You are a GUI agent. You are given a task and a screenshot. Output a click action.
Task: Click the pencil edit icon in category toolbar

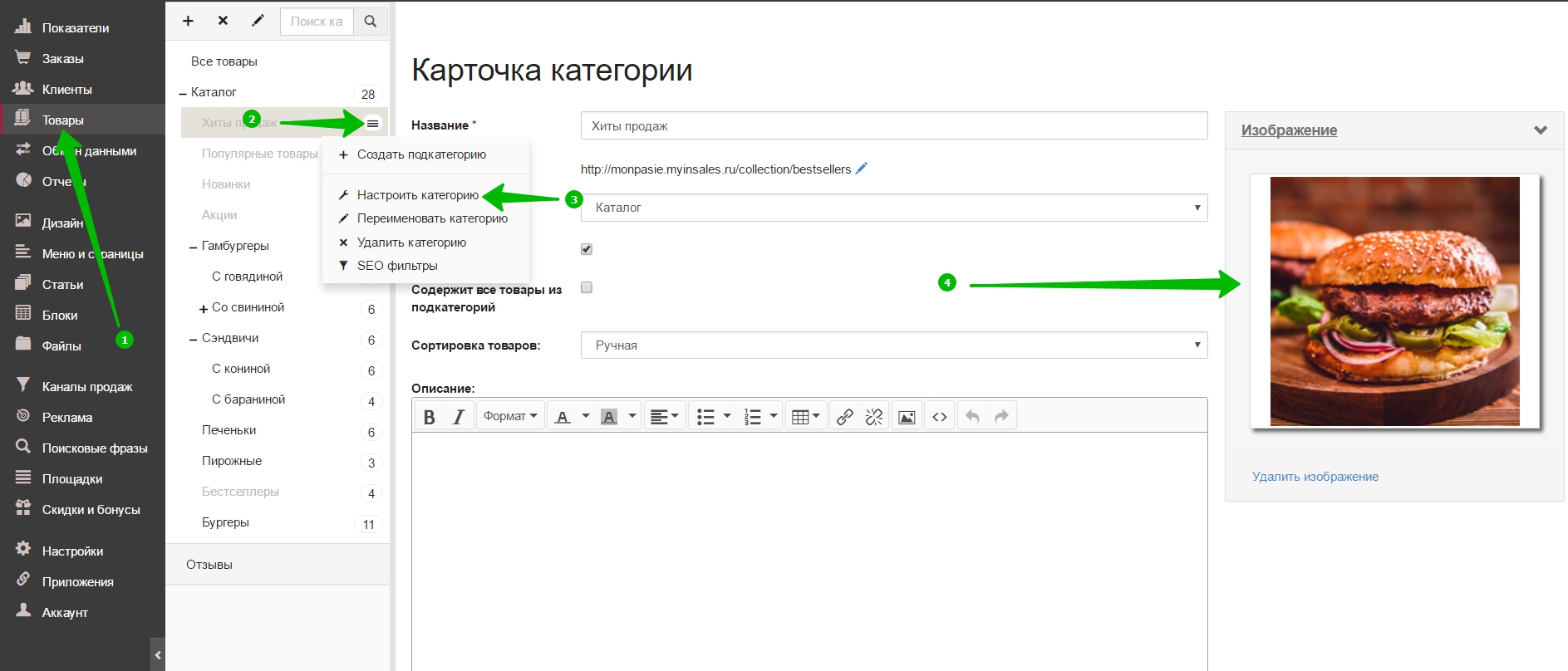(258, 21)
